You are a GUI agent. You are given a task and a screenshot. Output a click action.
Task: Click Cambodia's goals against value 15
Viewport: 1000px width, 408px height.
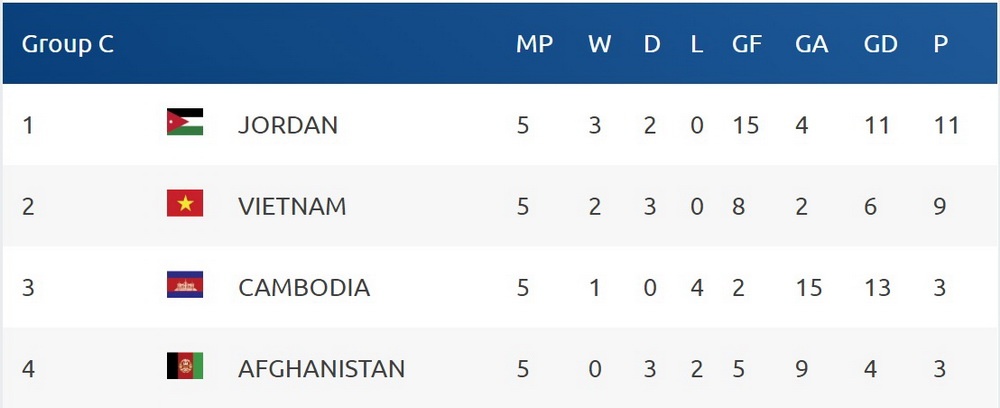point(808,288)
